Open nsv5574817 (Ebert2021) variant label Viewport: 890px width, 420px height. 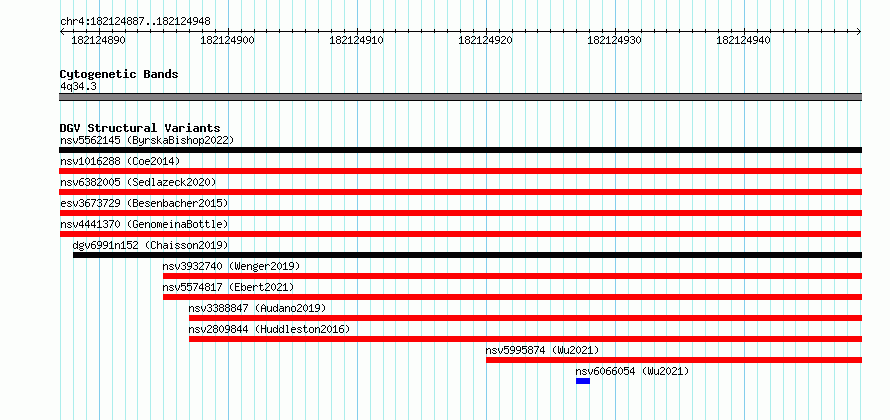click(x=228, y=287)
